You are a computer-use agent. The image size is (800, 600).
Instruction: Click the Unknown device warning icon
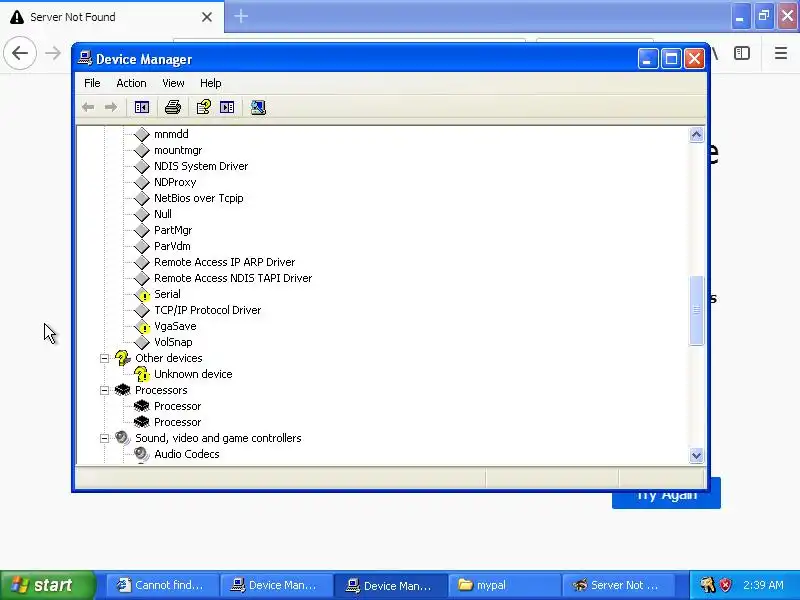click(x=141, y=374)
